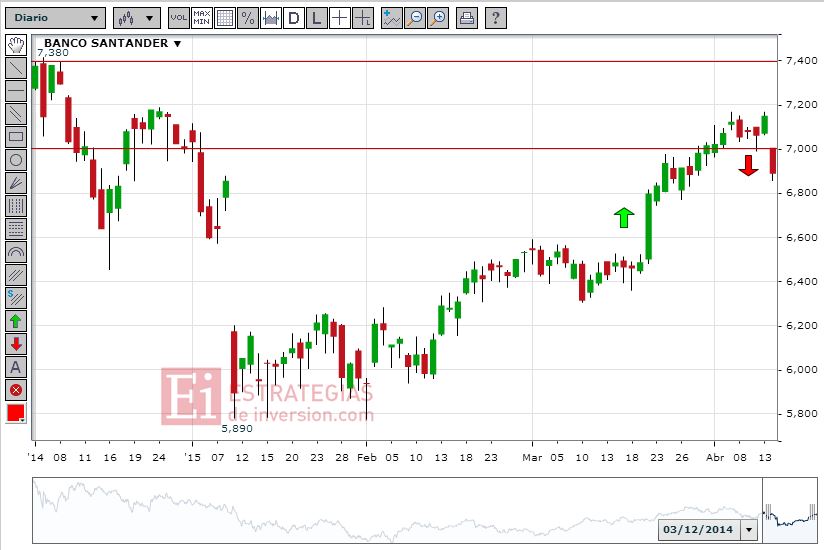
Task: Click the 6,600 price axis label
Action: (801, 237)
